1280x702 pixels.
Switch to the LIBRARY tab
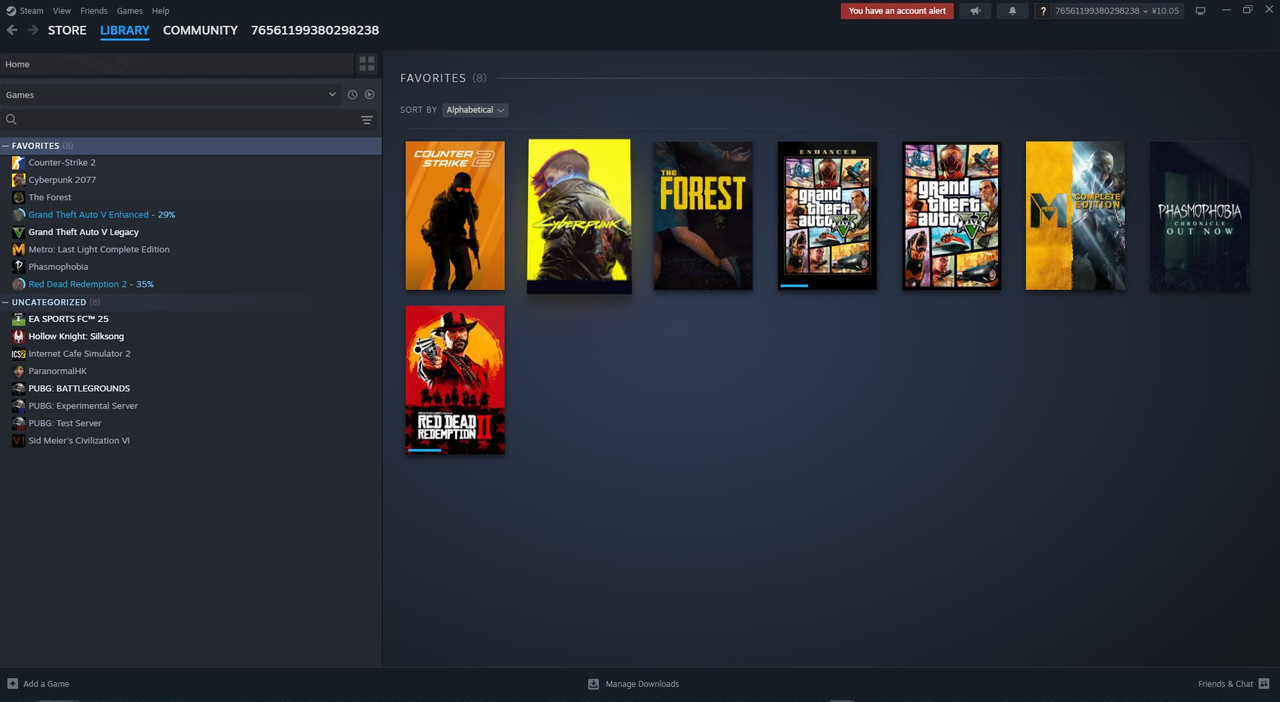(x=125, y=30)
